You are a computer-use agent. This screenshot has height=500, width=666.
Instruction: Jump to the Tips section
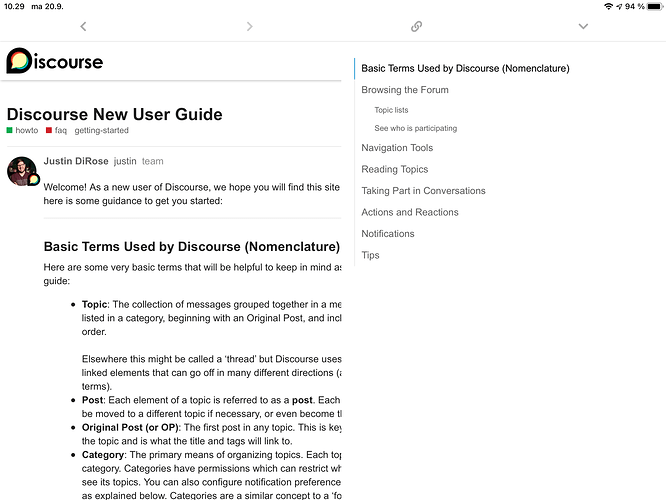tap(370, 255)
